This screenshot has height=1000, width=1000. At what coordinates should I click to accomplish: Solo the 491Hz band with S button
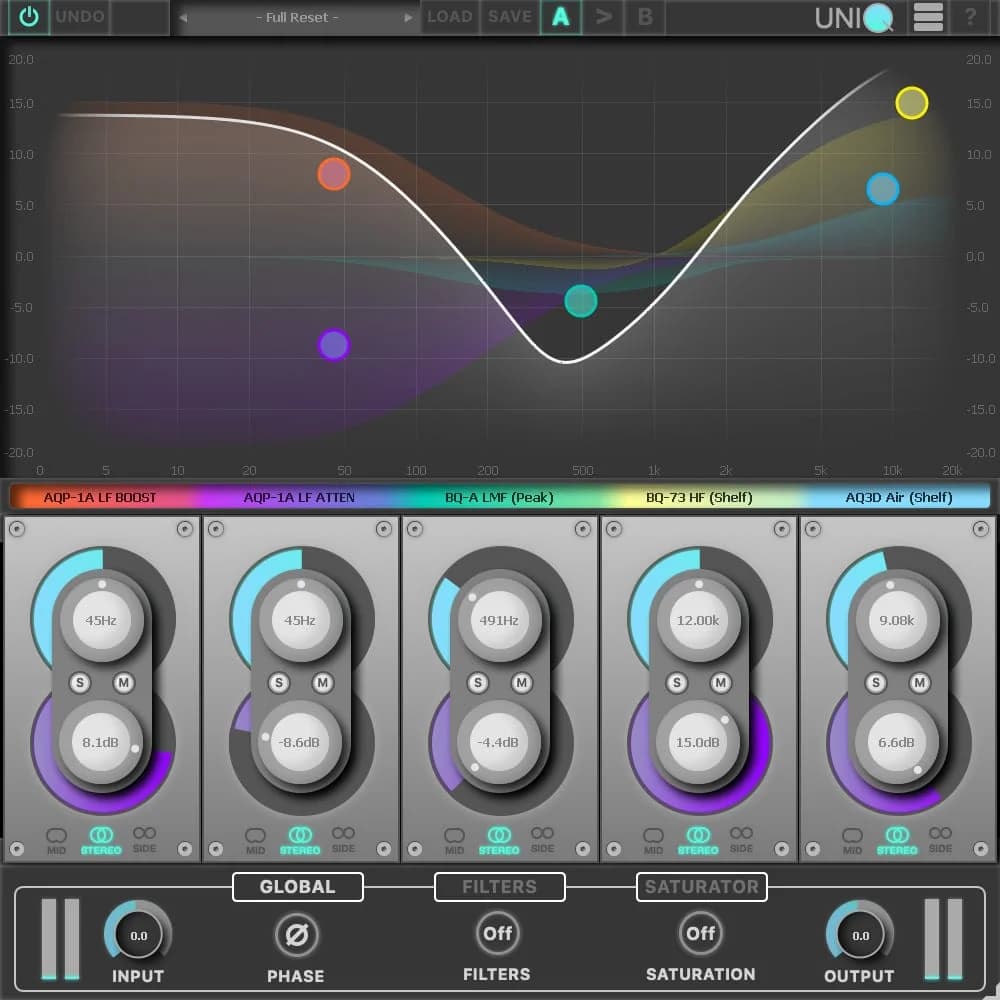(478, 683)
